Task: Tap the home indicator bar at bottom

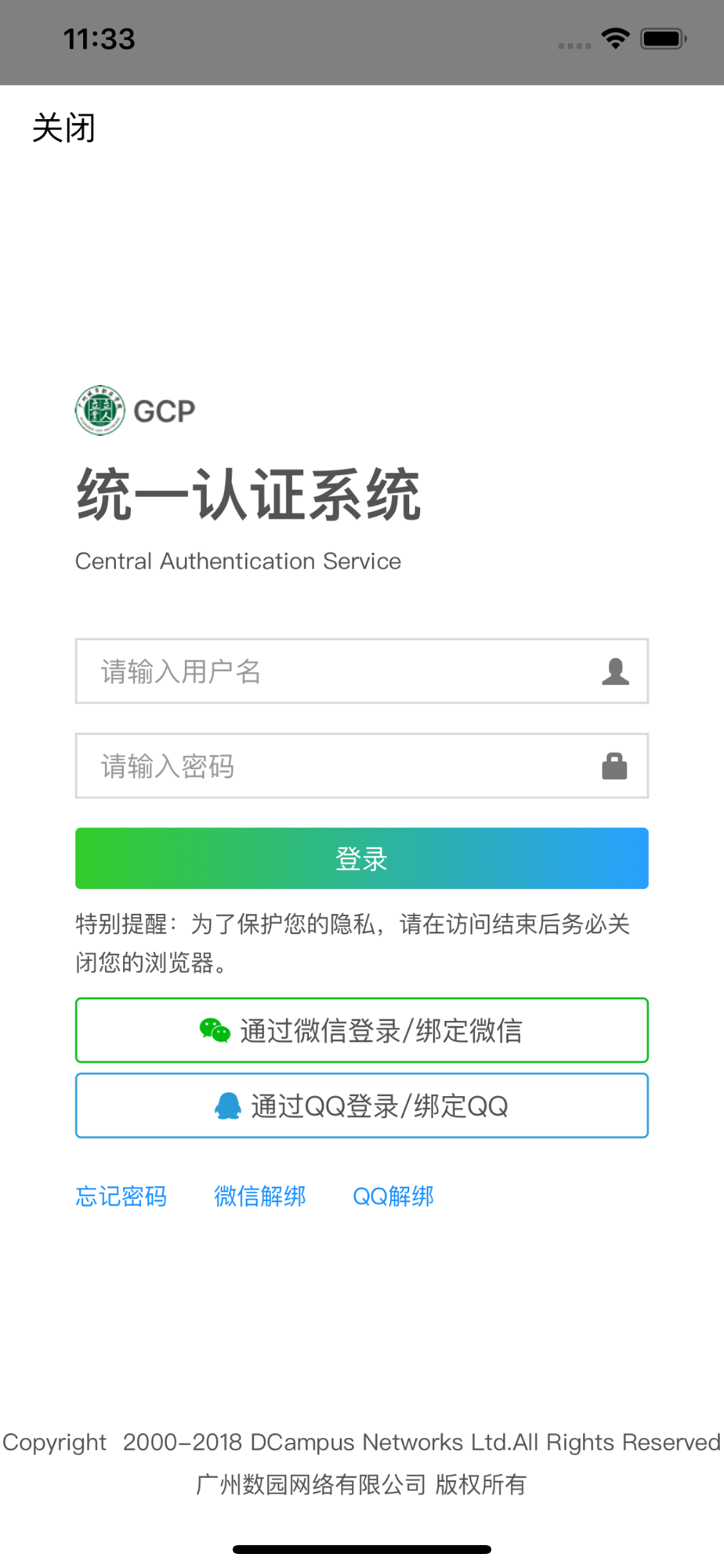Action: point(362,1549)
